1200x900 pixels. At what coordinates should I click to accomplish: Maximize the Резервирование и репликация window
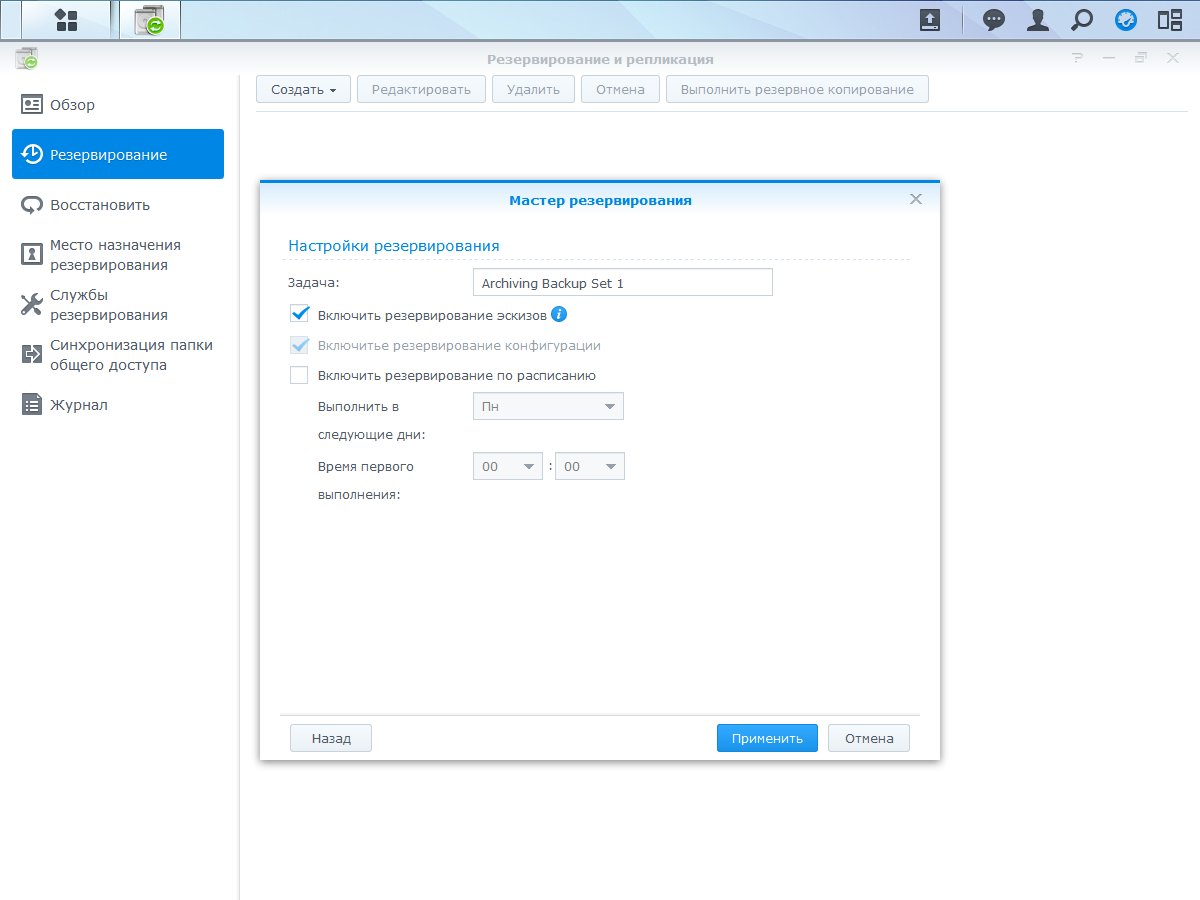(x=1140, y=59)
